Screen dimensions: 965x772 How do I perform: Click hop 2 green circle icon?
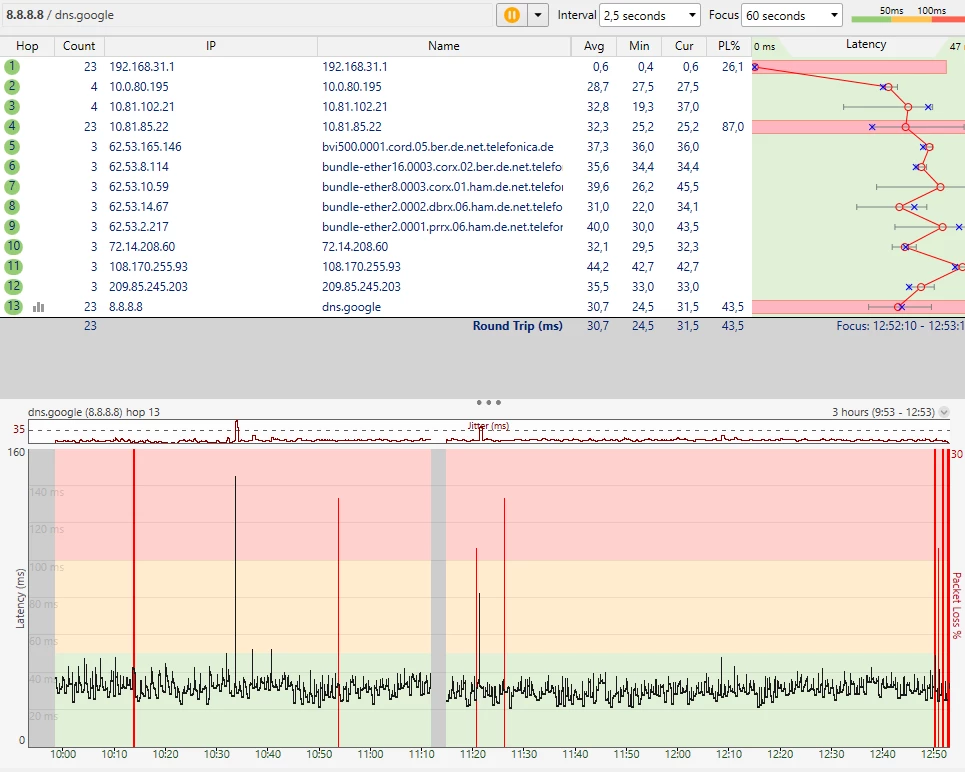point(12,87)
